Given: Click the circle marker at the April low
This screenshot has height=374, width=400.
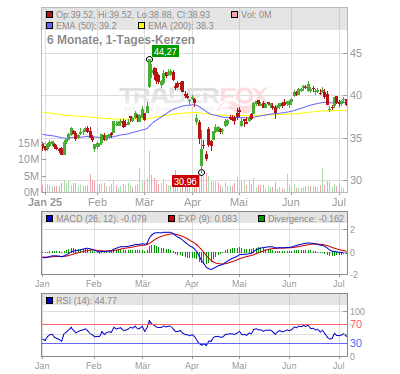Looking at the screenshot, I should 201,172.
